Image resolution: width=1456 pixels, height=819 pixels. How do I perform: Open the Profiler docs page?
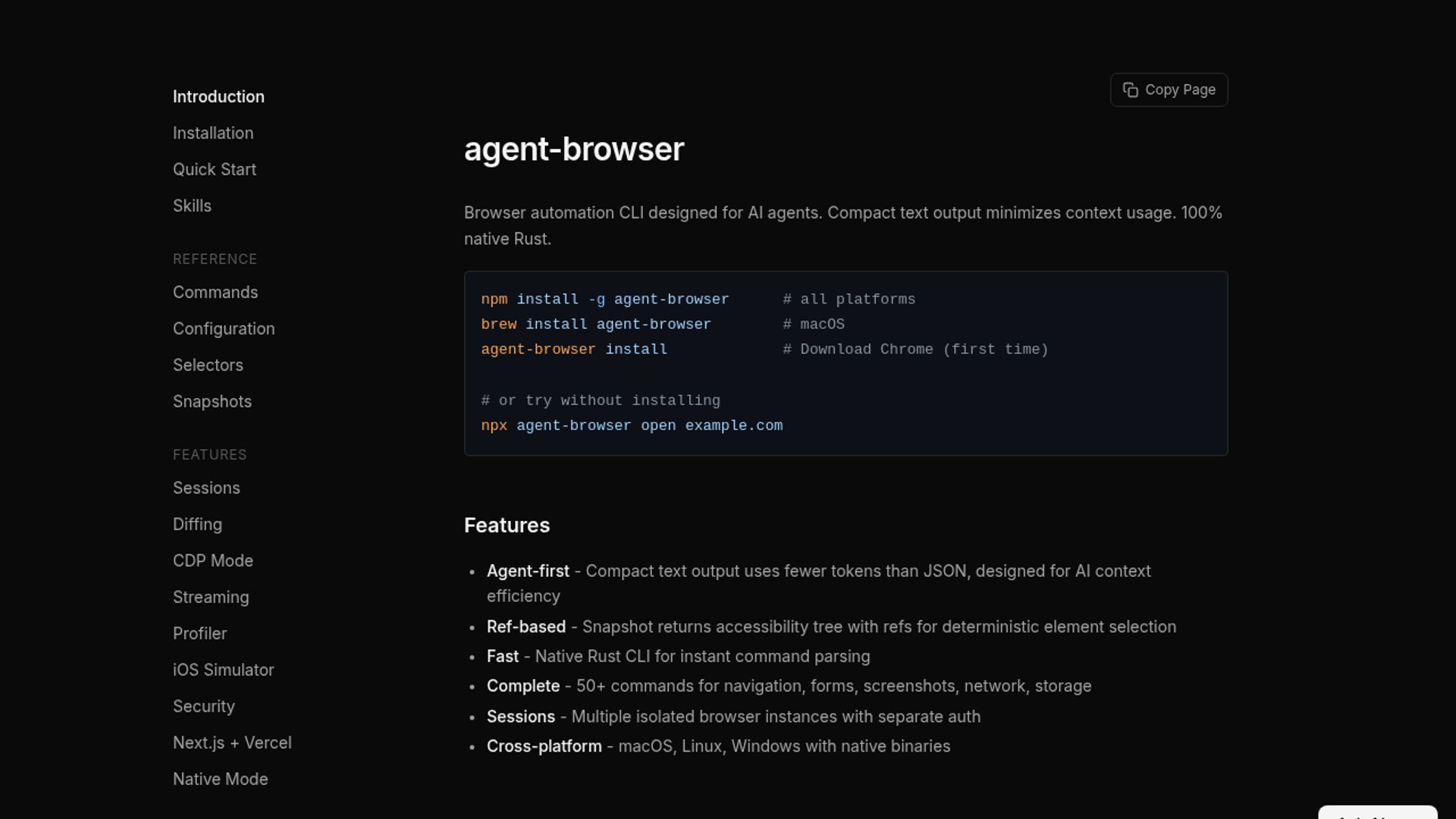coord(199,634)
